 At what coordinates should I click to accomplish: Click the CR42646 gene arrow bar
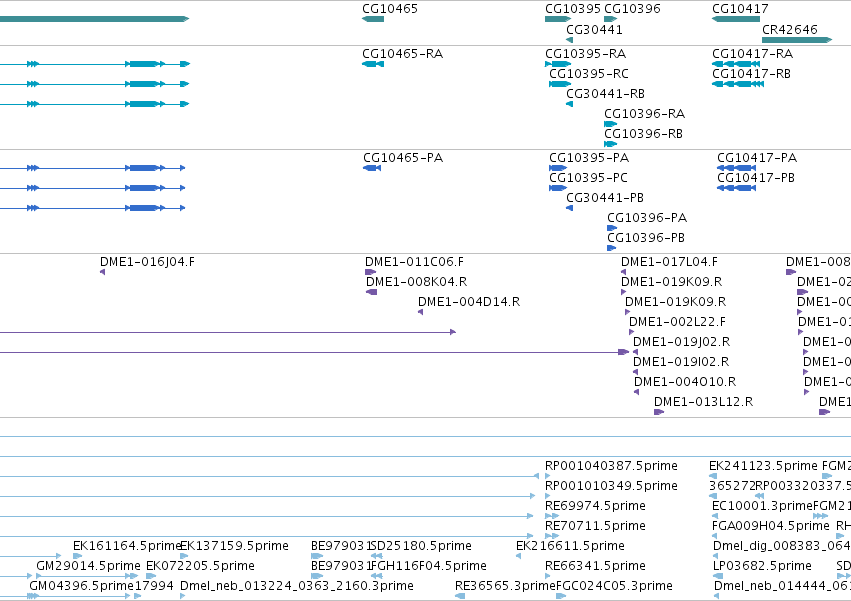point(797,40)
